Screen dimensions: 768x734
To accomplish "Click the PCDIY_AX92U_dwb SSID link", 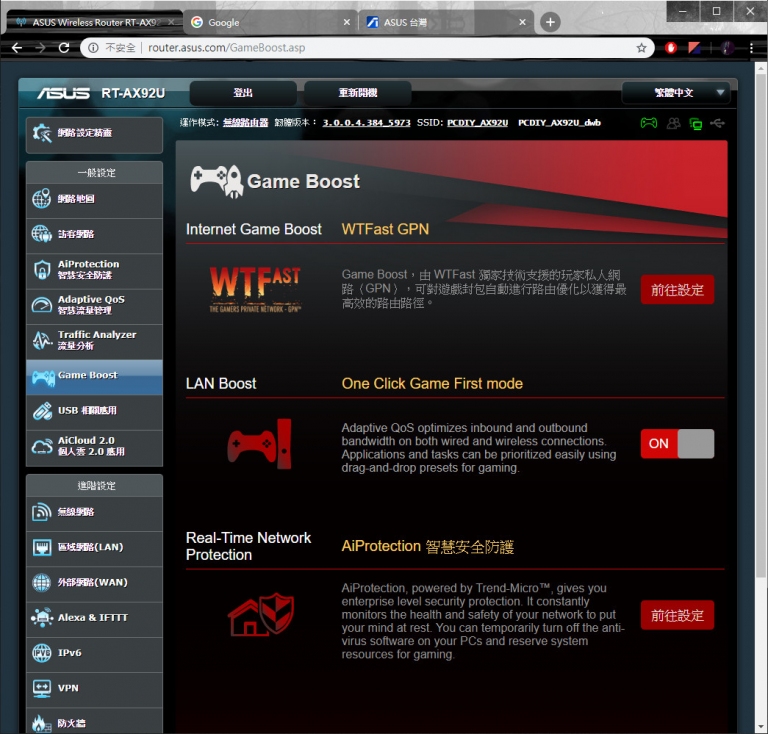I will coord(559,123).
